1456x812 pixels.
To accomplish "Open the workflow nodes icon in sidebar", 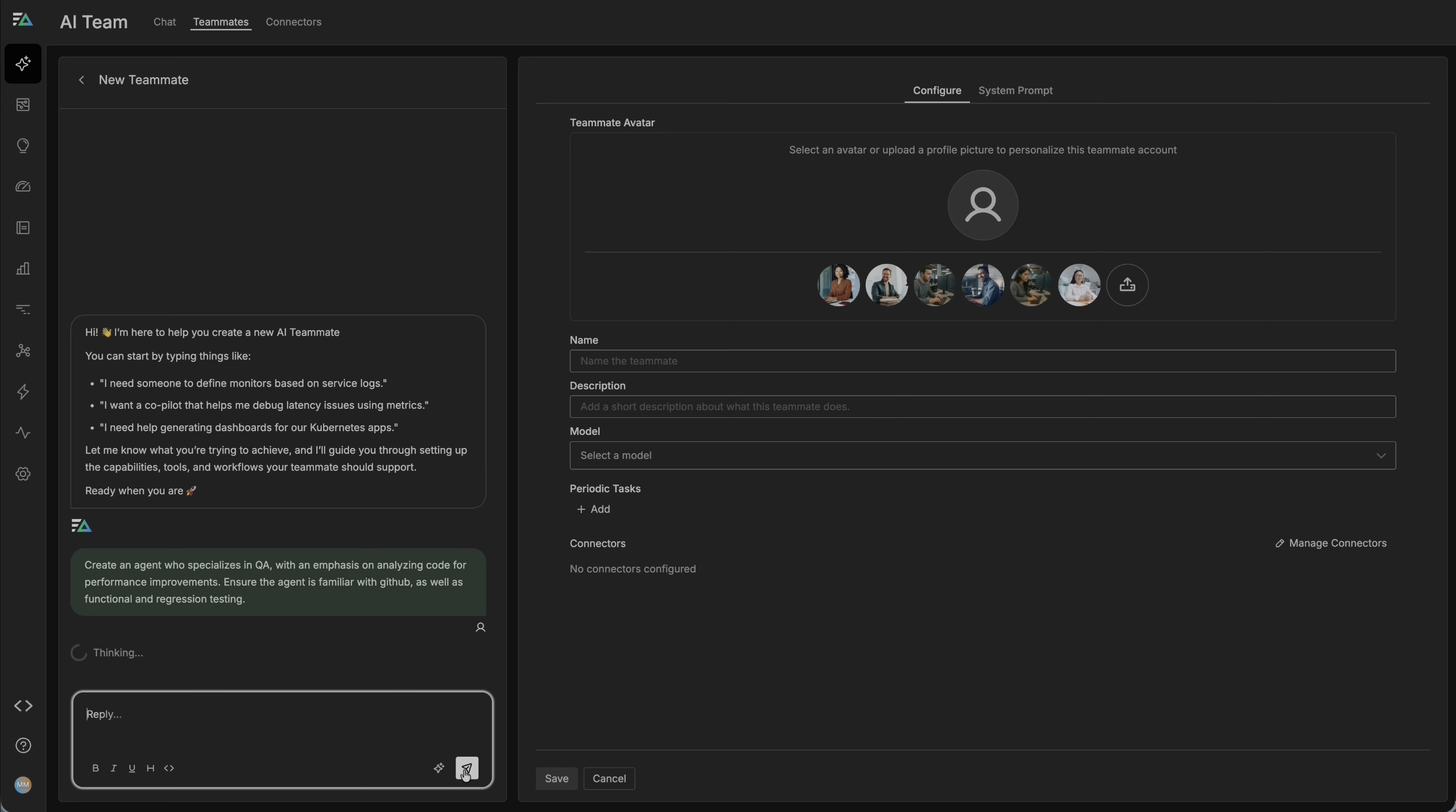I will tap(23, 350).
